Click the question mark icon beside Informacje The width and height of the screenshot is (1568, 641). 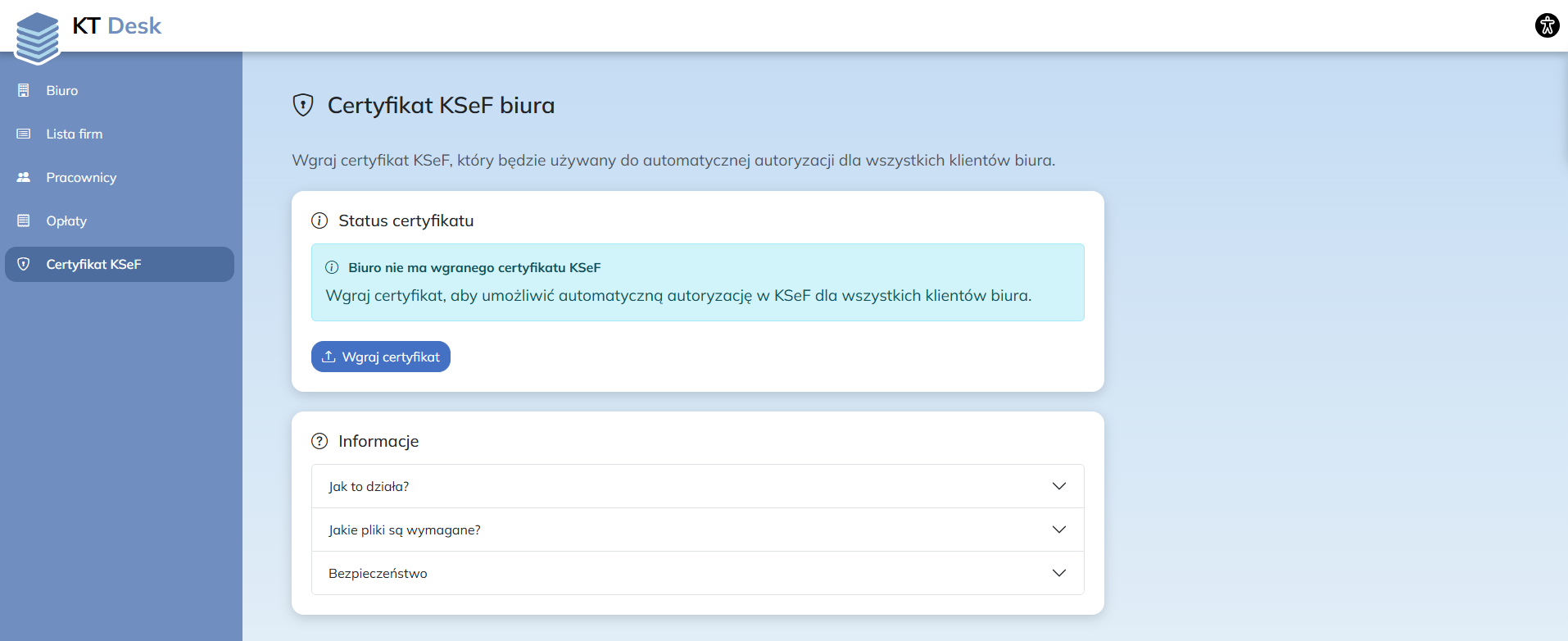pyautogui.click(x=319, y=441)
